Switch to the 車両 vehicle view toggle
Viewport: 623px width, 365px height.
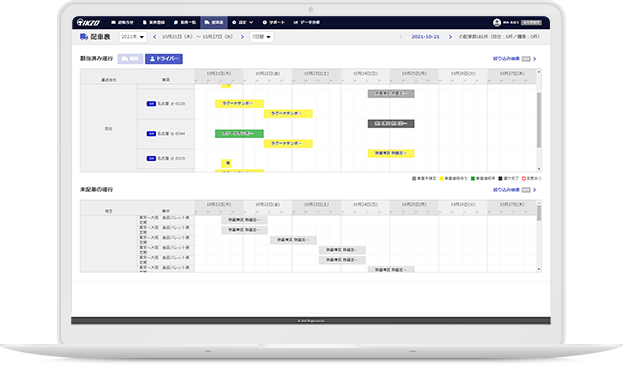pos(130,59)
